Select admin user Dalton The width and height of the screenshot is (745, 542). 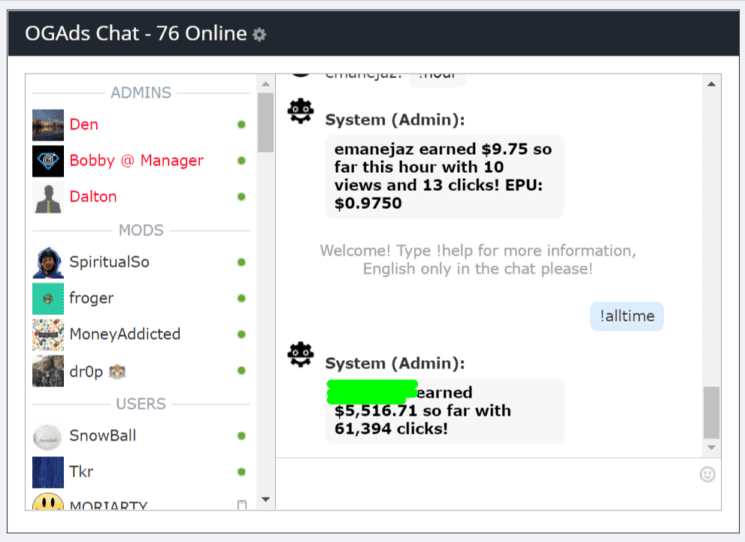coord(141,197)
